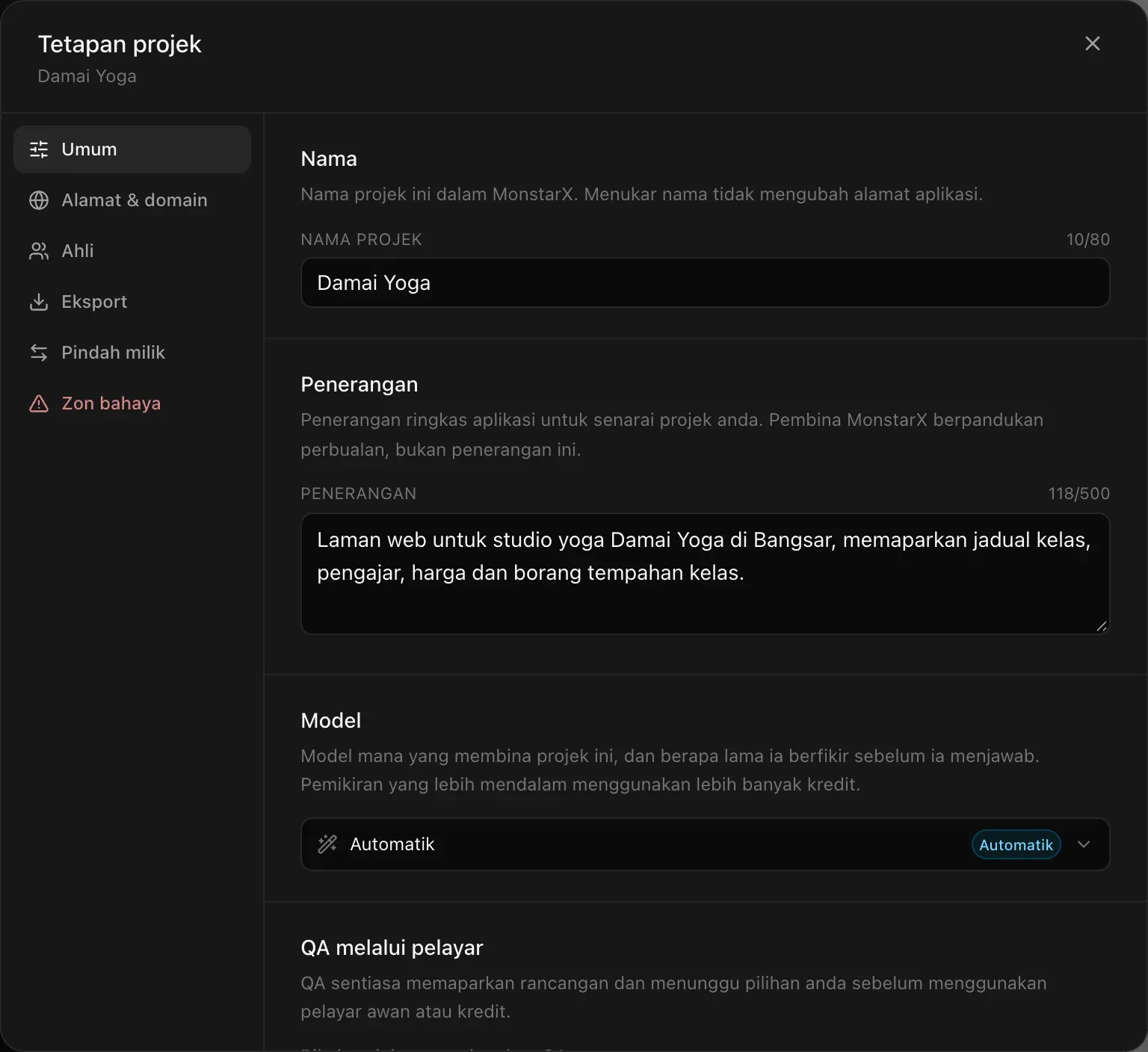This screenshot has width=1148, height=1052.
Task: Open the Zon bahaya section
Action: [132, 403]
